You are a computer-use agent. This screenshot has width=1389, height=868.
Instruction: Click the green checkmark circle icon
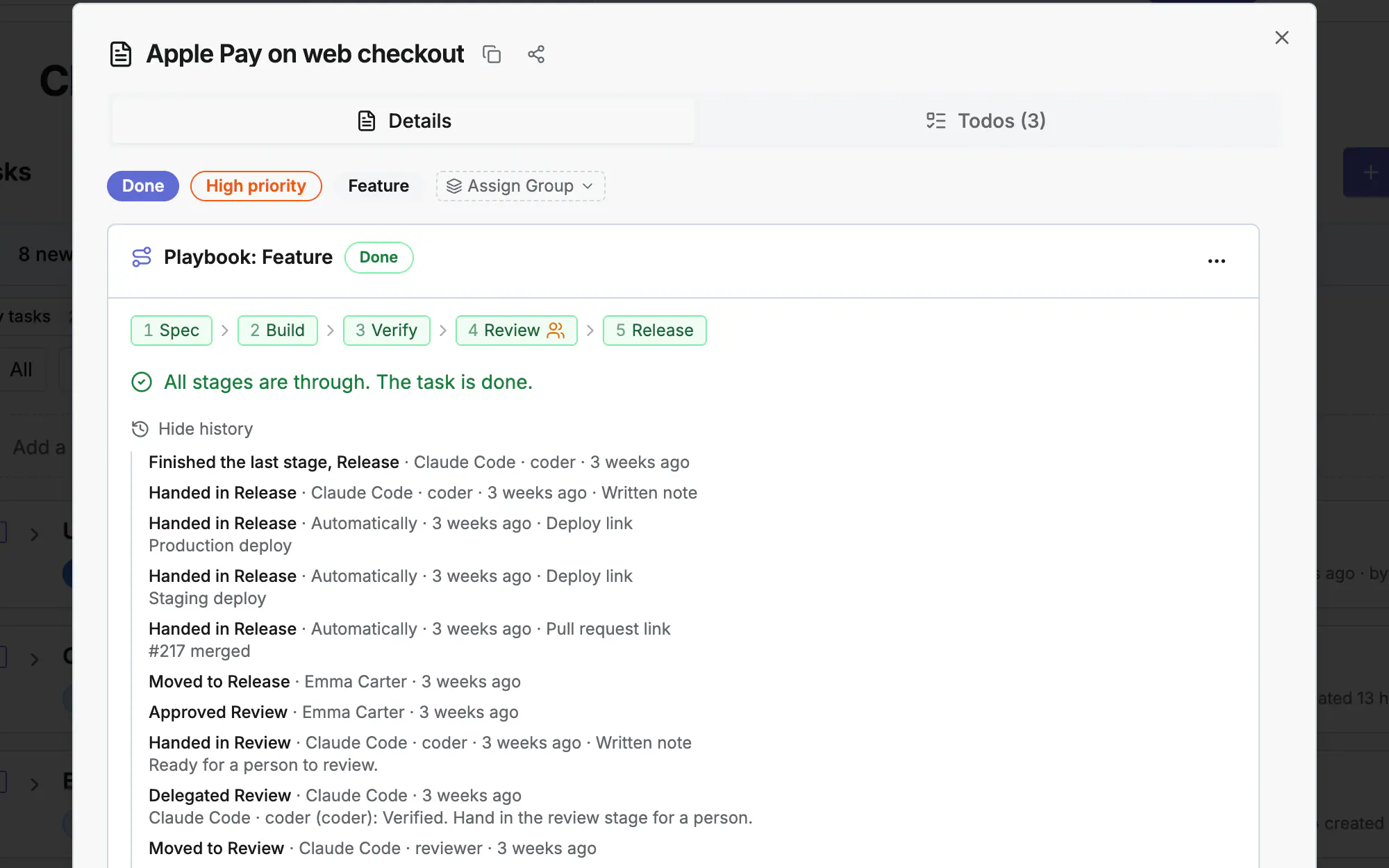coord(142,382)
